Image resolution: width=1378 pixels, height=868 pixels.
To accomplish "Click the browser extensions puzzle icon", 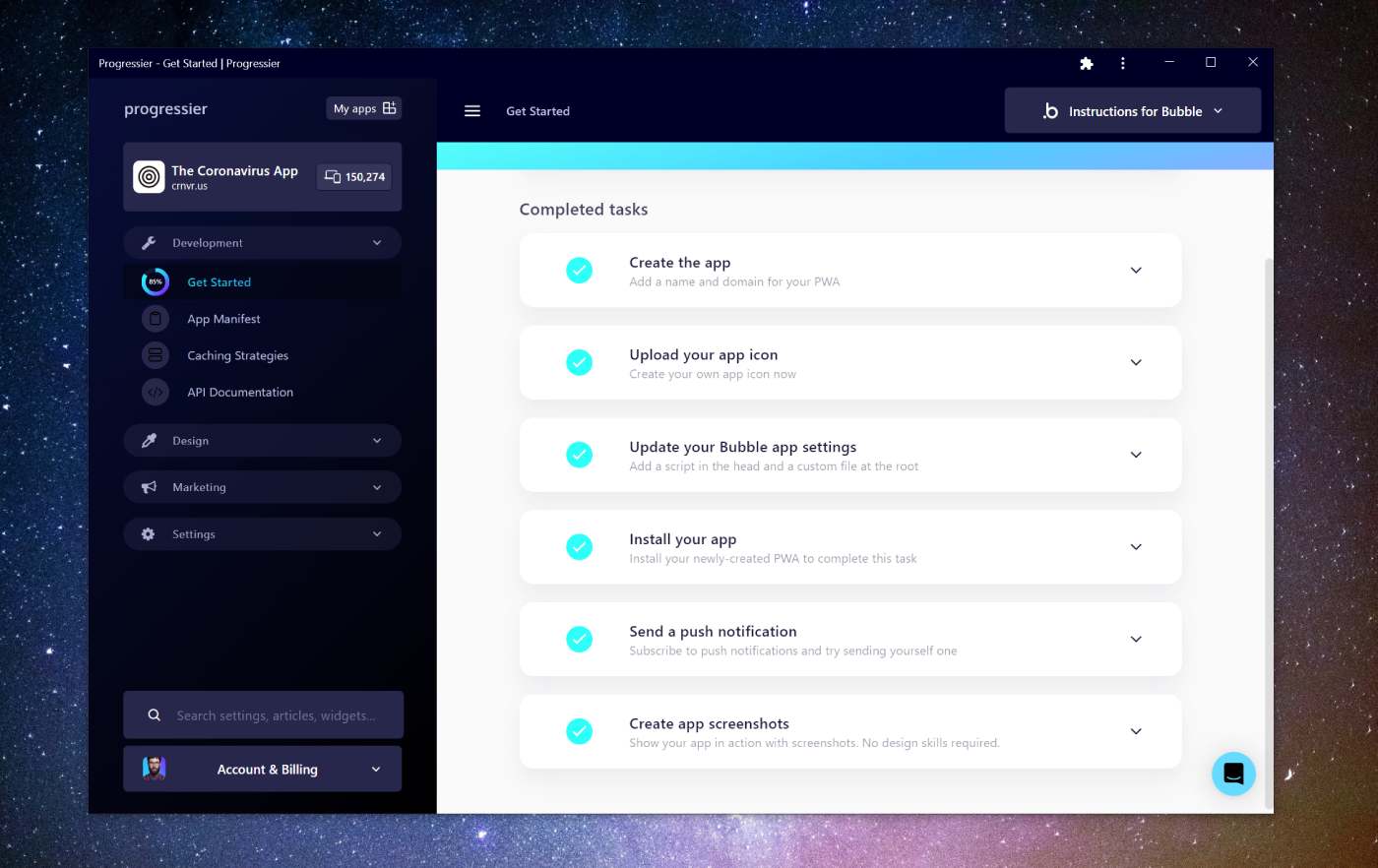I will point(1087,63).
